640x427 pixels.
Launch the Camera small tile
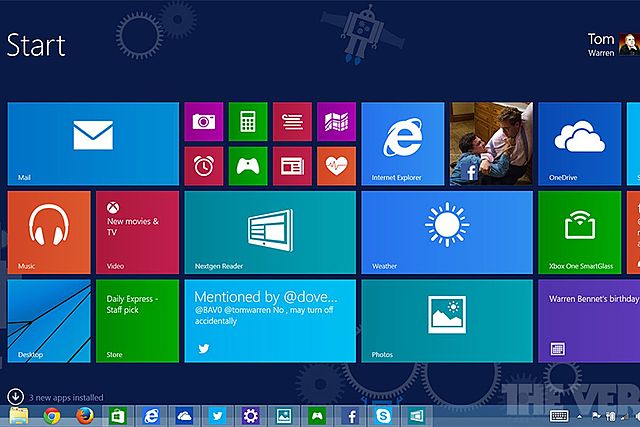coord(204,121)
